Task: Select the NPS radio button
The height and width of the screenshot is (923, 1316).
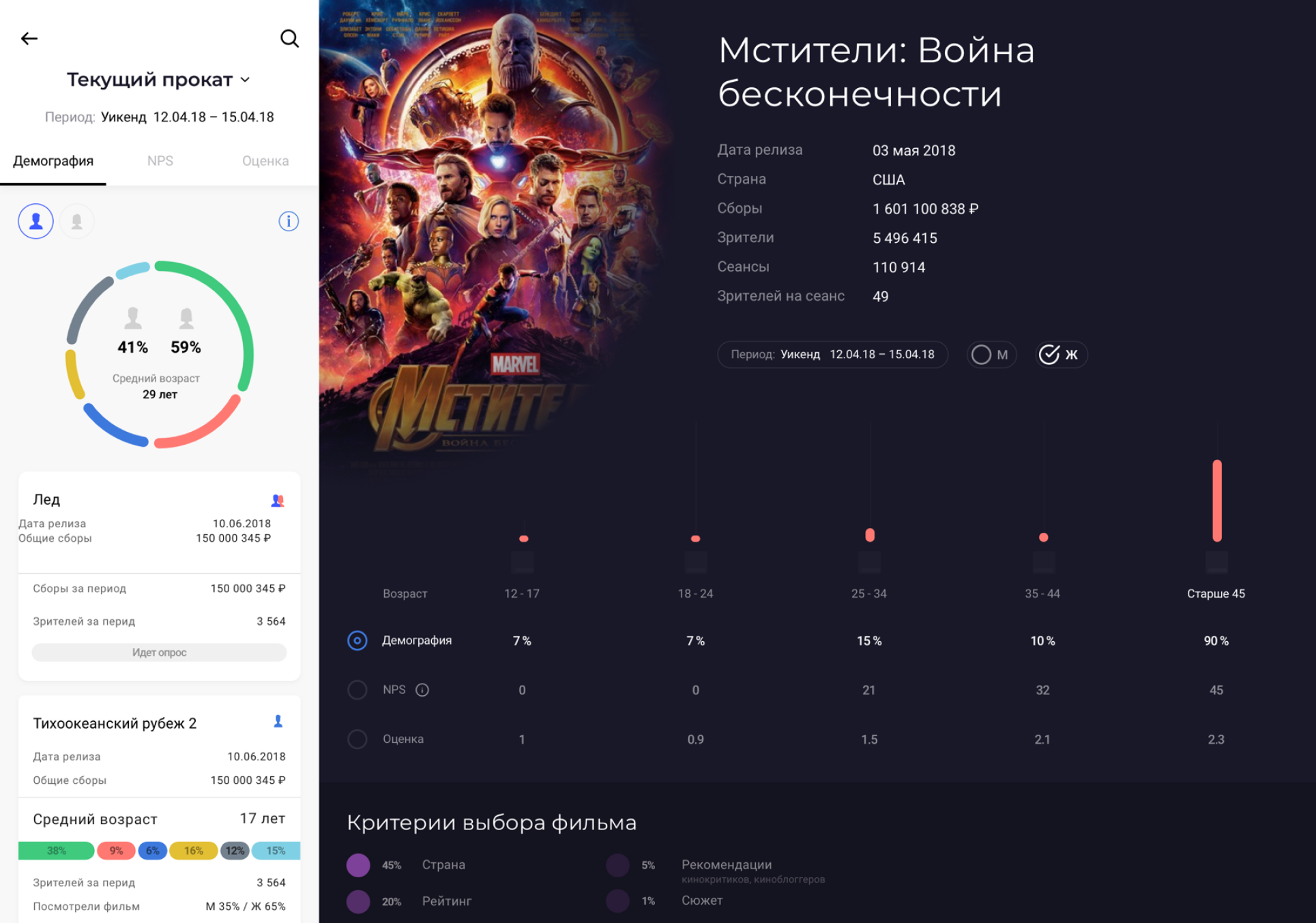Action: (x=357, y=690)
